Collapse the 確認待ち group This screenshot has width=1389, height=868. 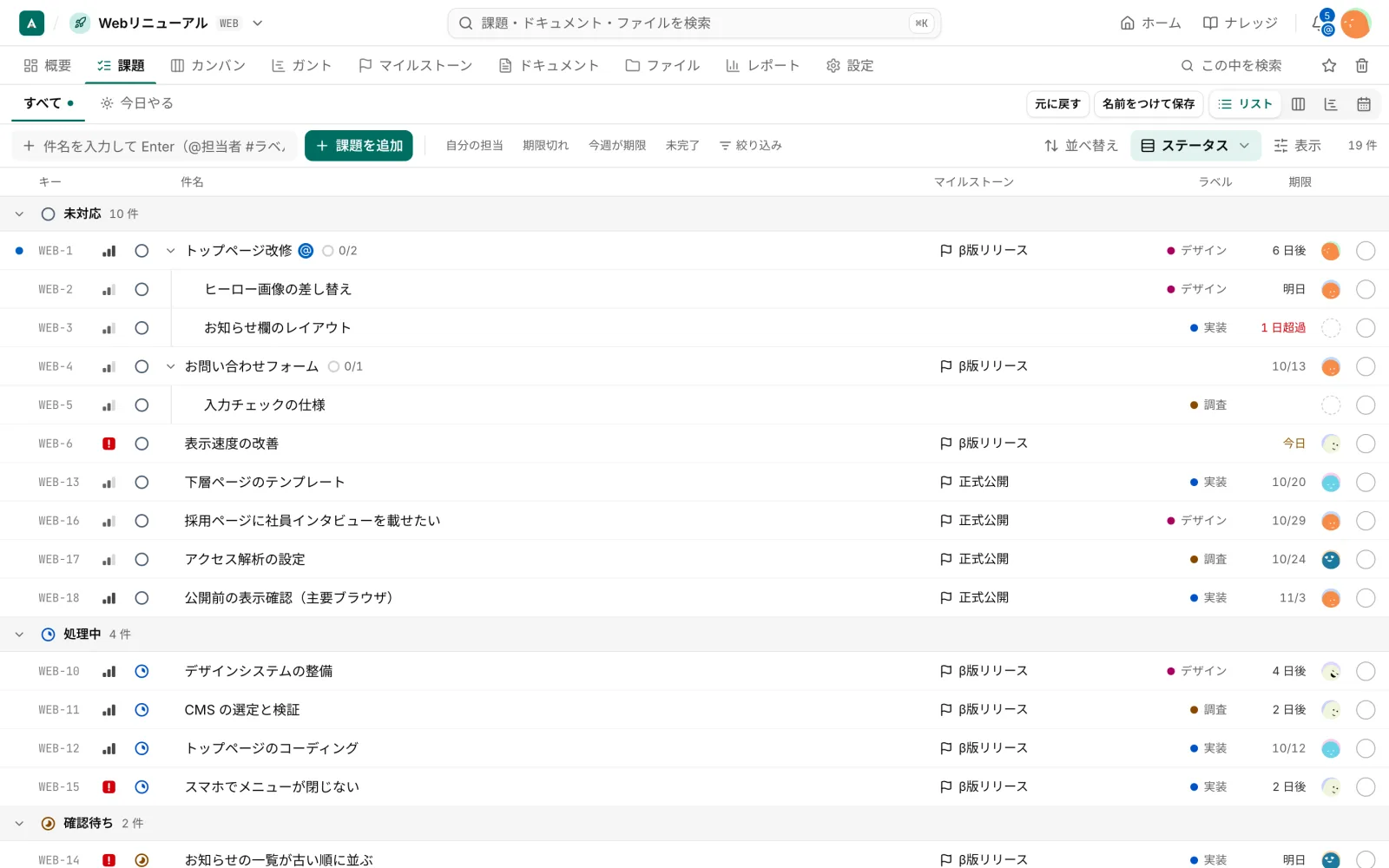[19, 823]
